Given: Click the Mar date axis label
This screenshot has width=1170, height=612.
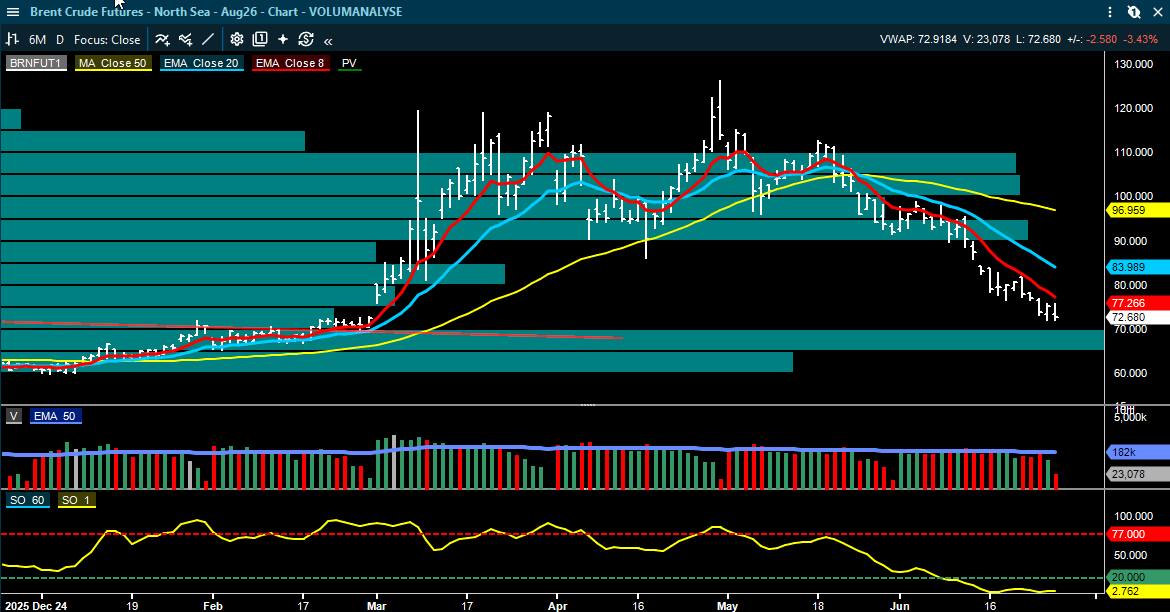Looking at the screenshot, I should coord(377,606).
